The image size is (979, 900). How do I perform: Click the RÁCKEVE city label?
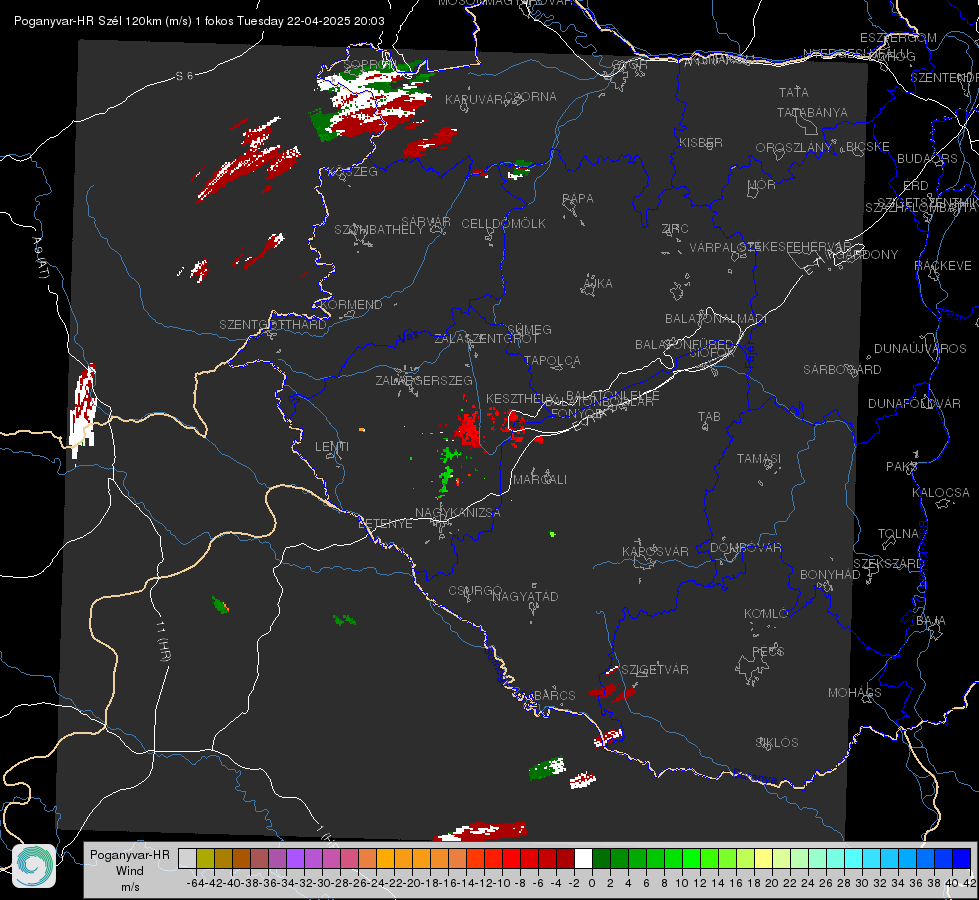coord(943,266)
